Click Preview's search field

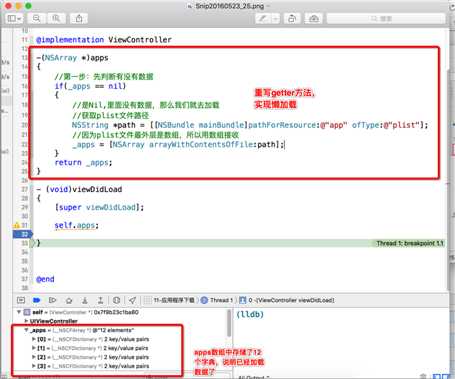click(x=386, y=18)
